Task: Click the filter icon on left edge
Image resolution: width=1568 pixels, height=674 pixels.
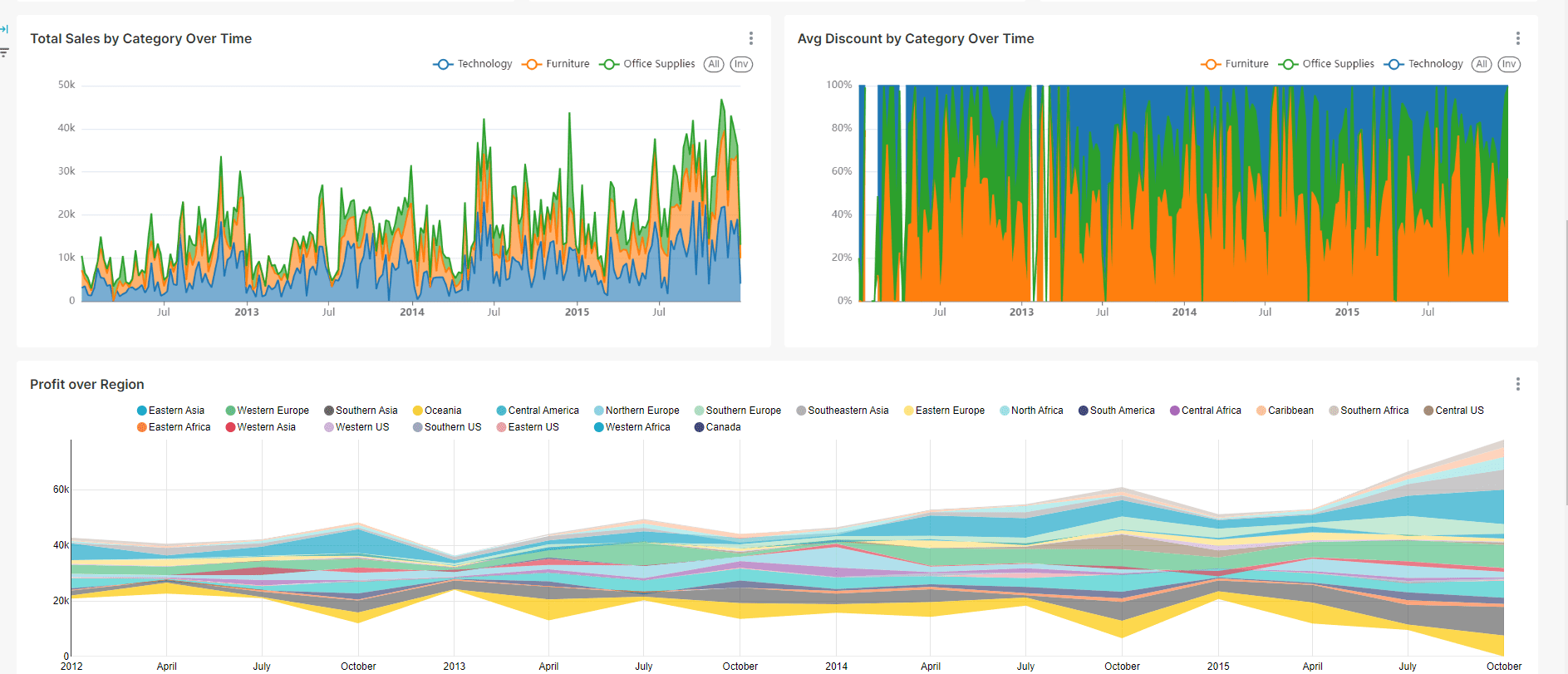Action: point(4,52)
